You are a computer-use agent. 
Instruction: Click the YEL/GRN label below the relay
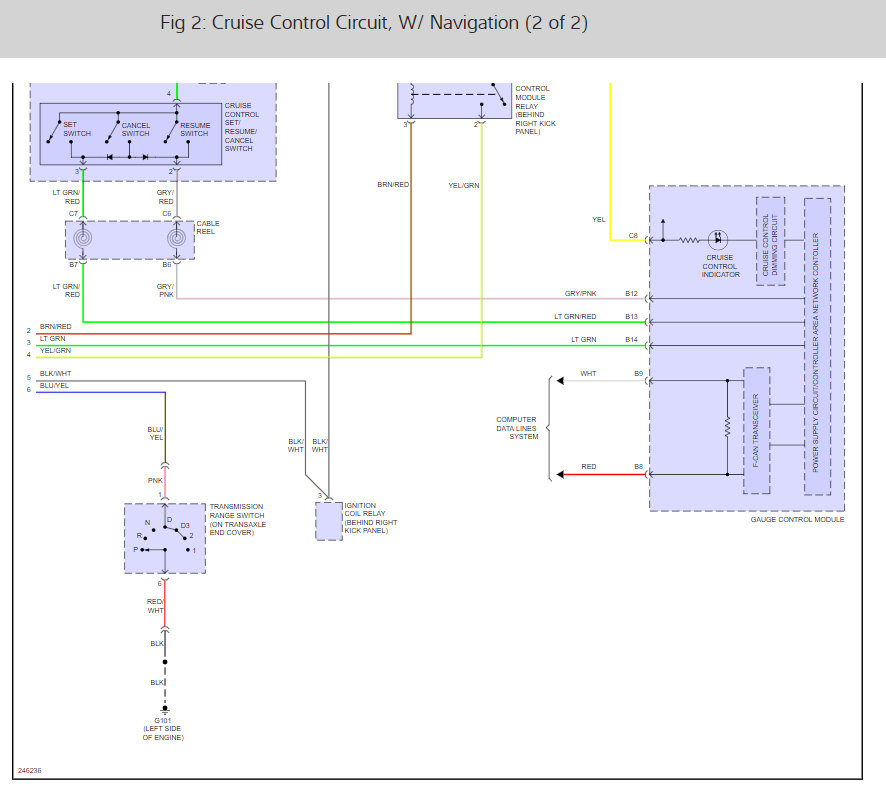pos(463,185)
